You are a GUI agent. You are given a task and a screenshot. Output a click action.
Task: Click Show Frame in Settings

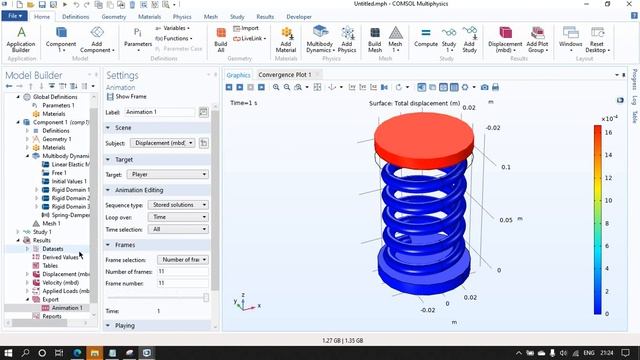pos(127,97)
